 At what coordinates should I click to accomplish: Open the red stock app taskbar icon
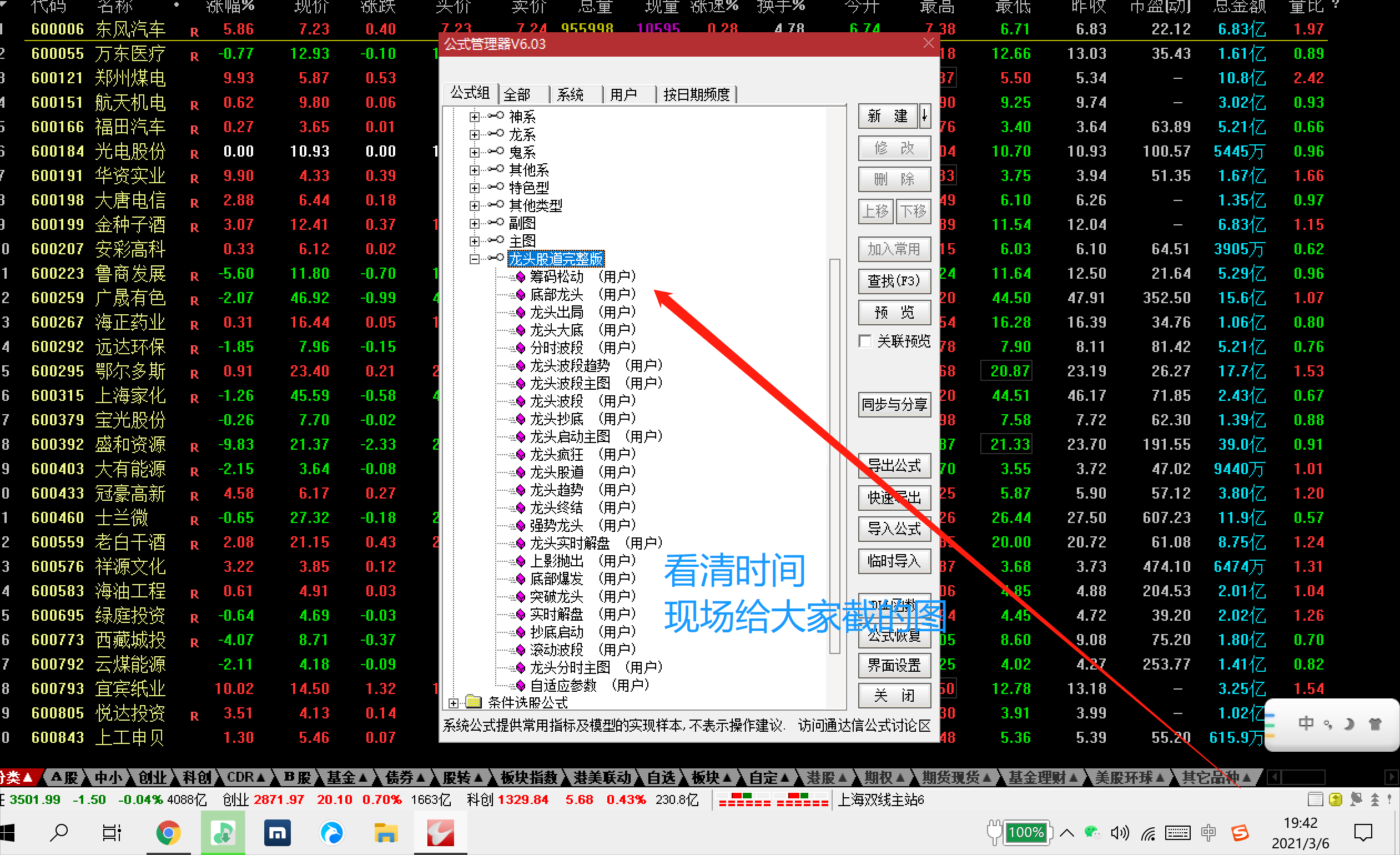tap(440, 833)
